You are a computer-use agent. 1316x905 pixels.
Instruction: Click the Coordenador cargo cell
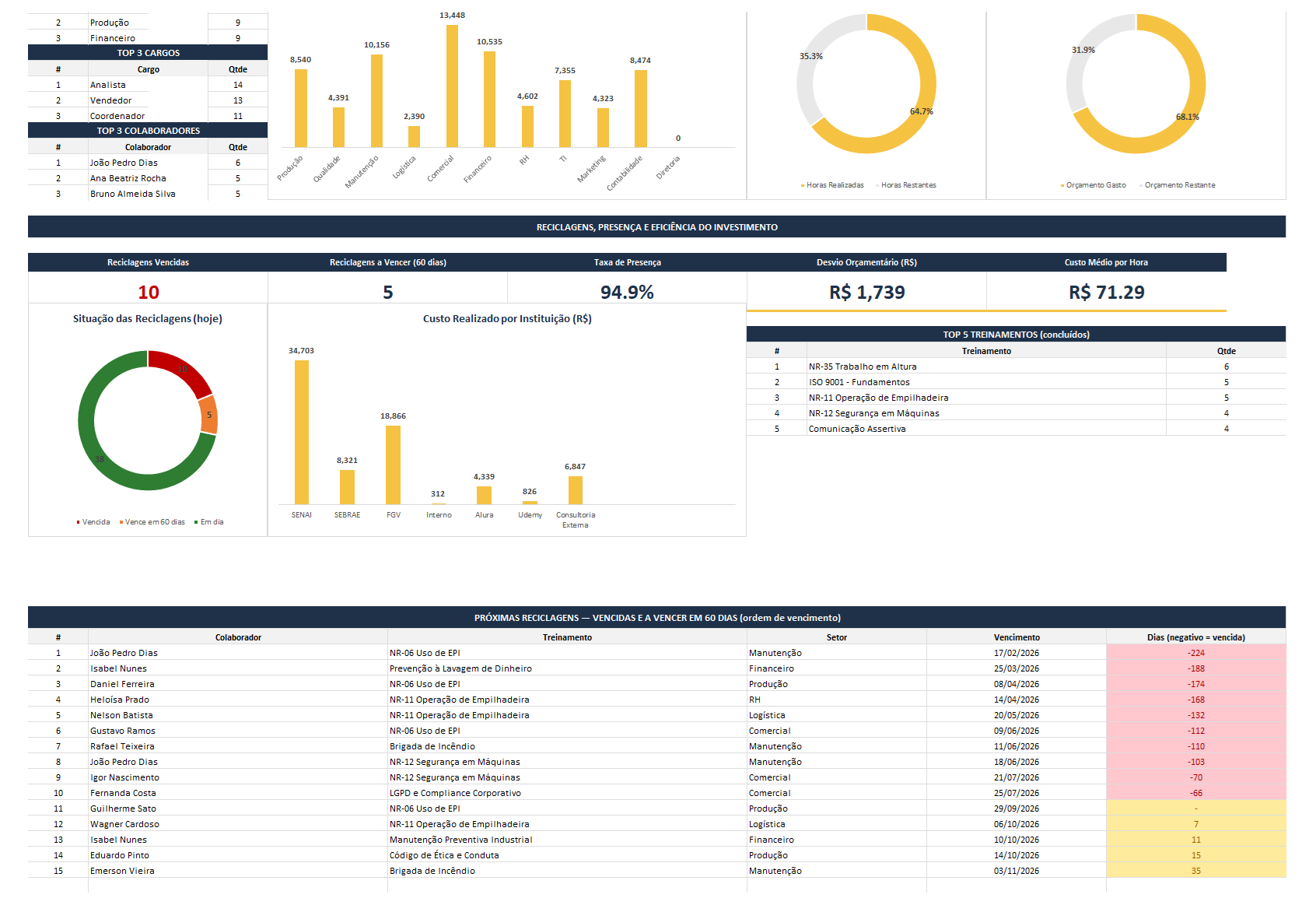click(148, 116)
